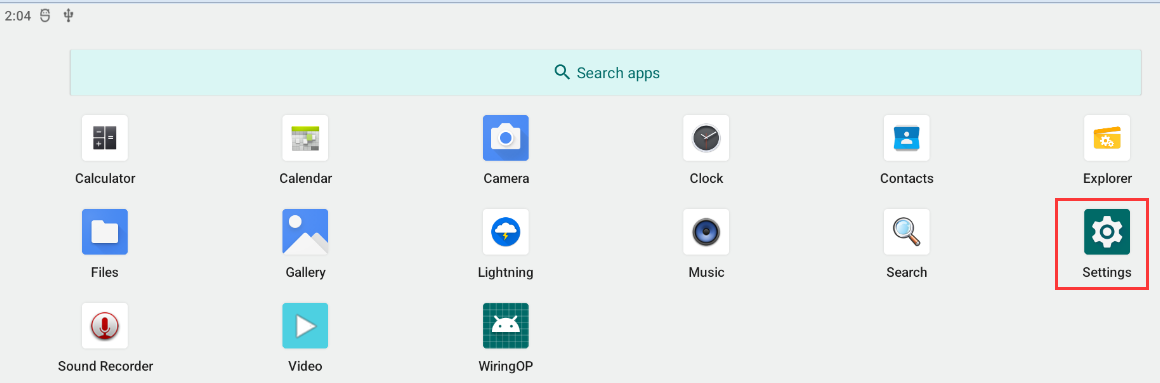The image size is (1160, 383).
Task: Open the Camera app icon
Action: tap(506, 138)
